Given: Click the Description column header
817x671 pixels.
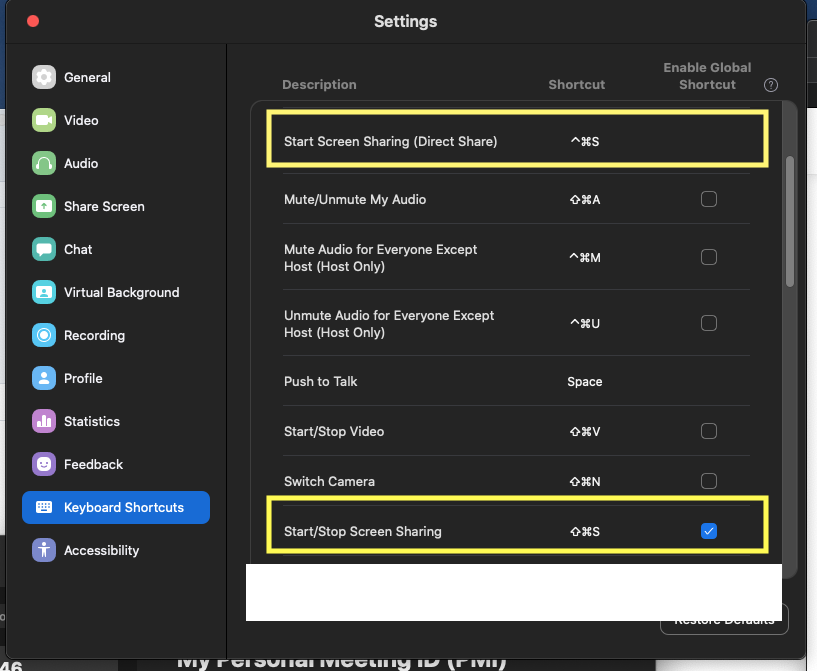Looking at the screenshot, I should click(x=319, y=84).
